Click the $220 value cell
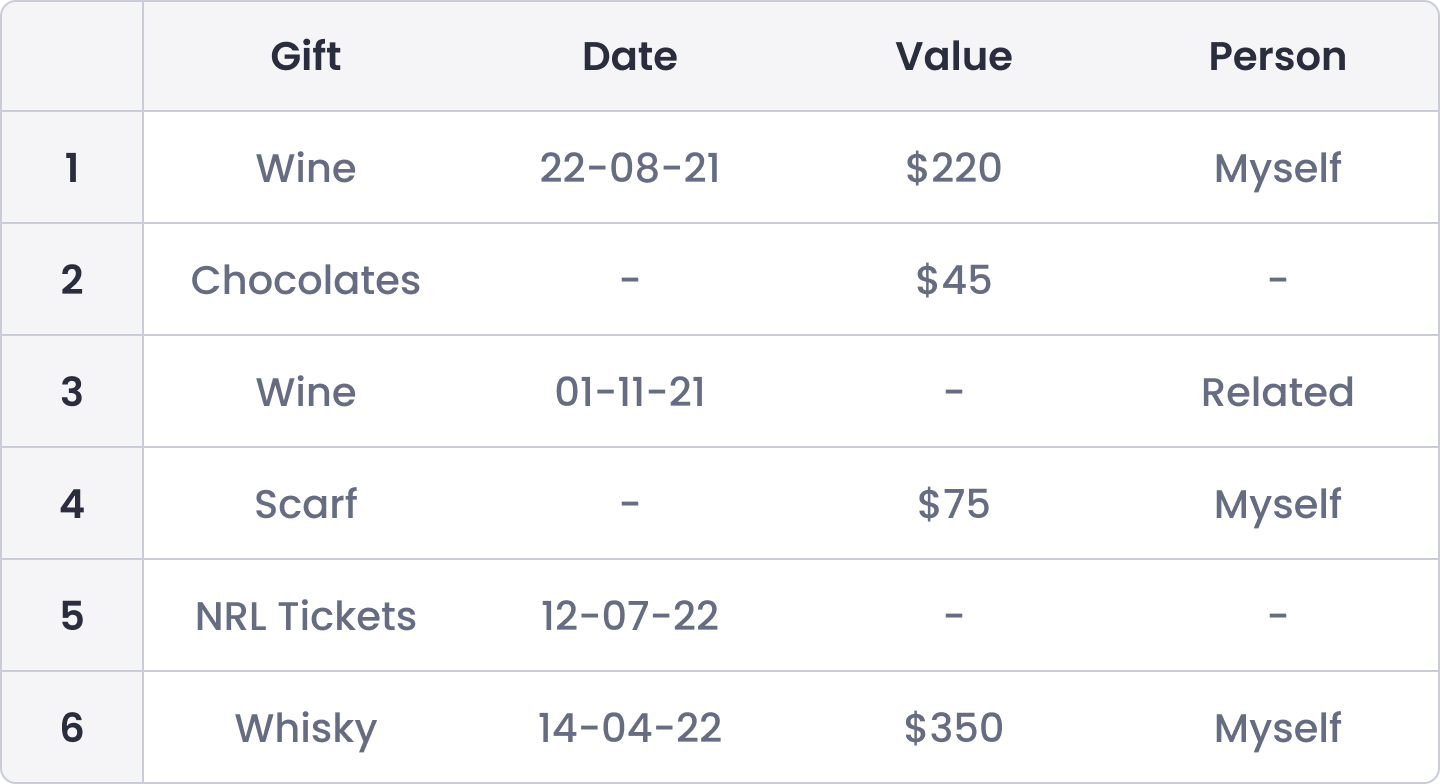 click(x=954, y=167)
